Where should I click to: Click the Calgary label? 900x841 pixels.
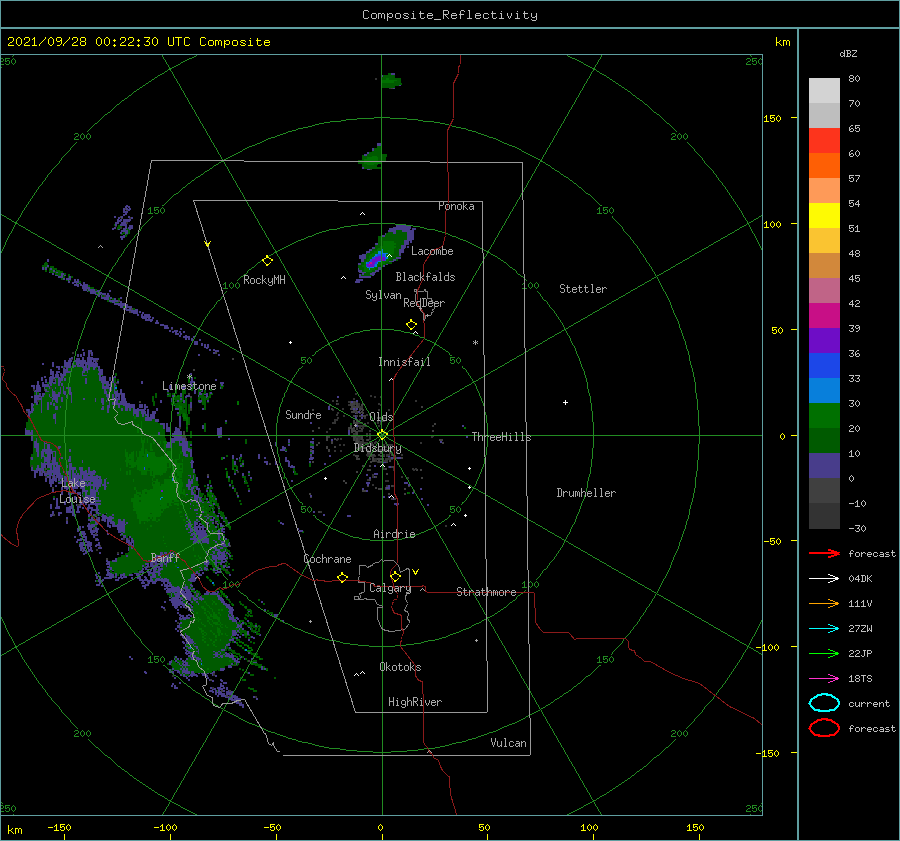tap(390, 588)
